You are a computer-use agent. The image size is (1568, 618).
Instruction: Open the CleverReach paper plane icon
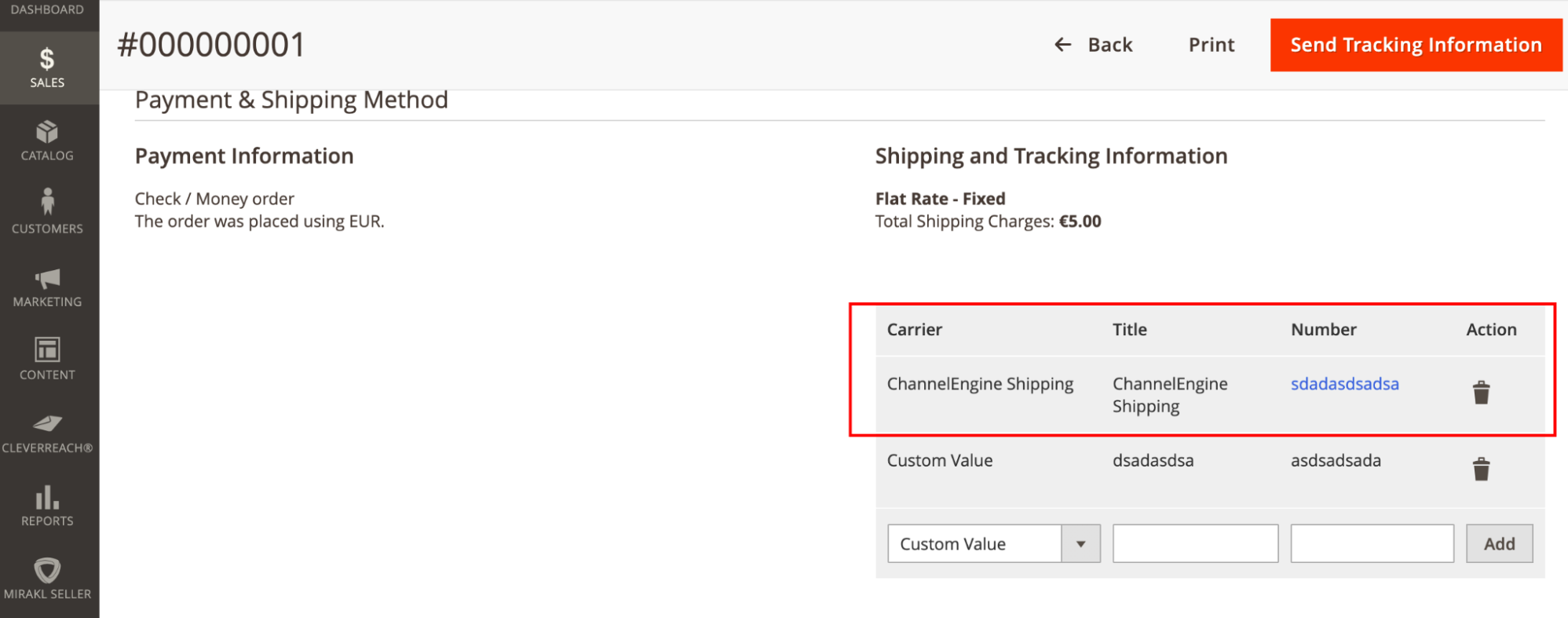coord(47,423)
